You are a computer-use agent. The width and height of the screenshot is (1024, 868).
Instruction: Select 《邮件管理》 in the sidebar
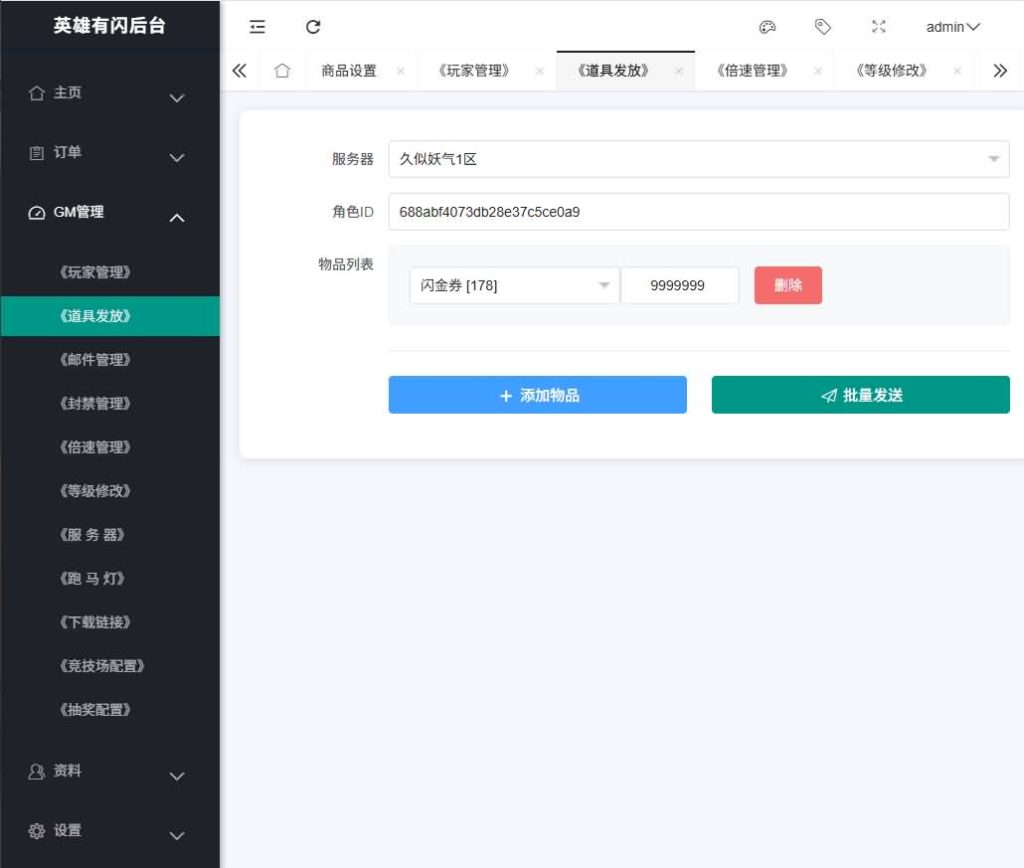point(110,359)
